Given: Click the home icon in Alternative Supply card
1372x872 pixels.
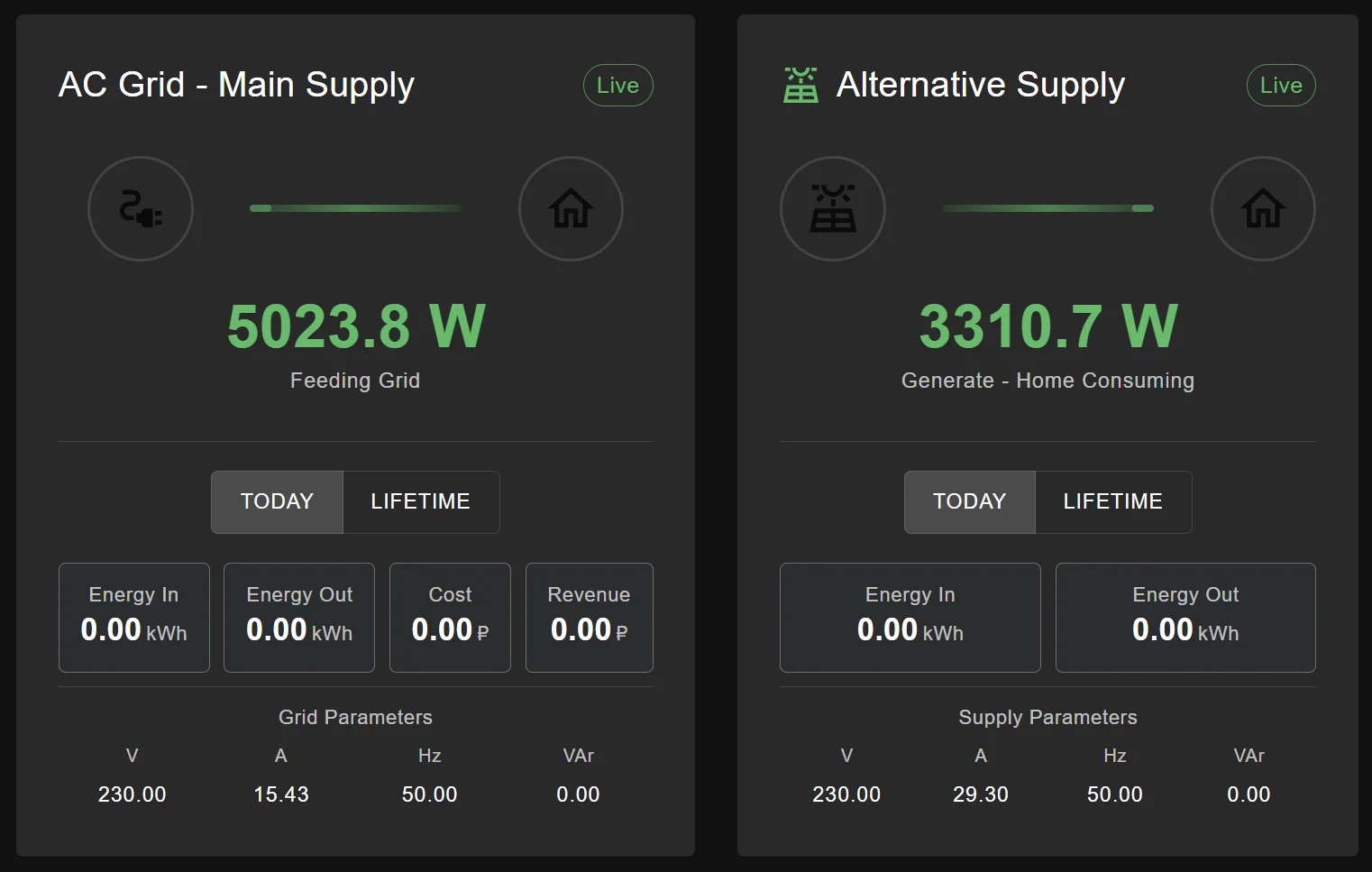Looking at the screenshot, I should pos(1263,209).
